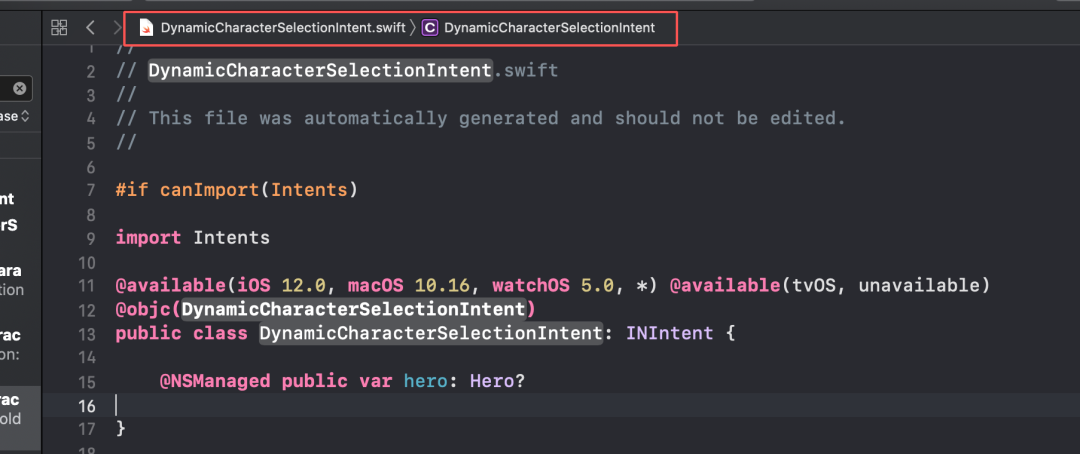Click the hero variable name
The height and width of the screenshot is (454, 1080).
tap(425, 381)
